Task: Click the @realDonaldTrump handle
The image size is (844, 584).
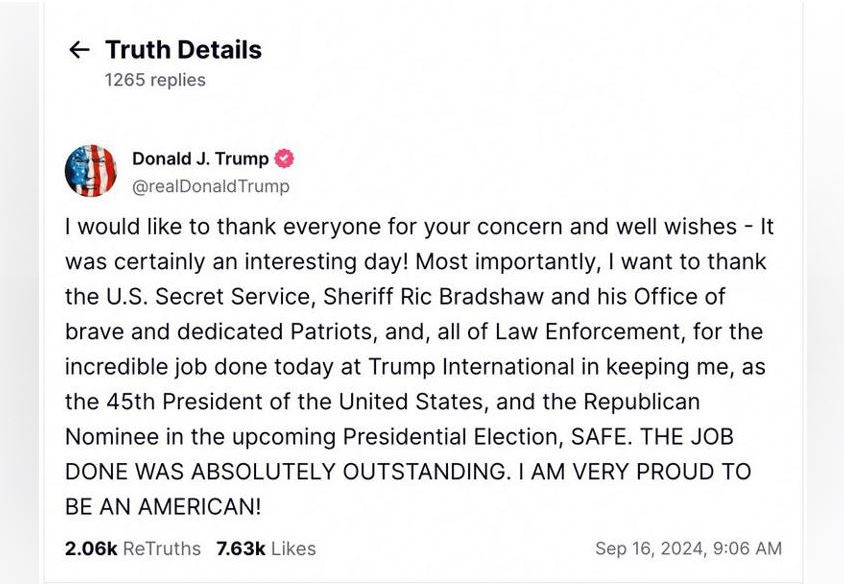Action: tap(211, 184)
